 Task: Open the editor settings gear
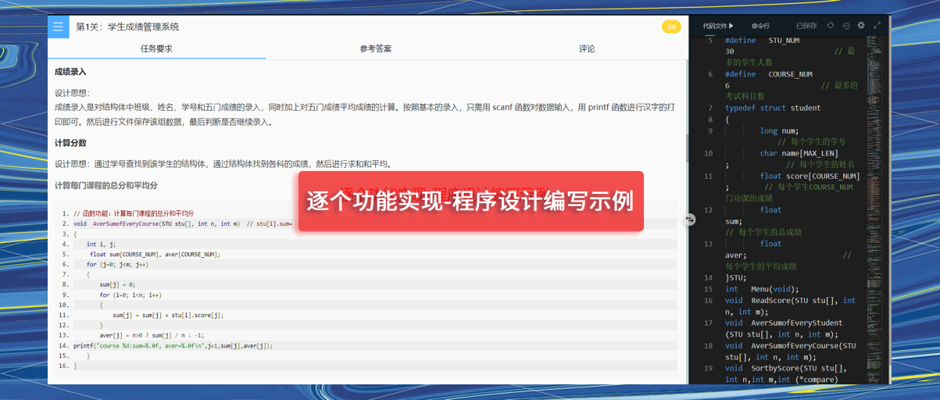coord(861,26)
